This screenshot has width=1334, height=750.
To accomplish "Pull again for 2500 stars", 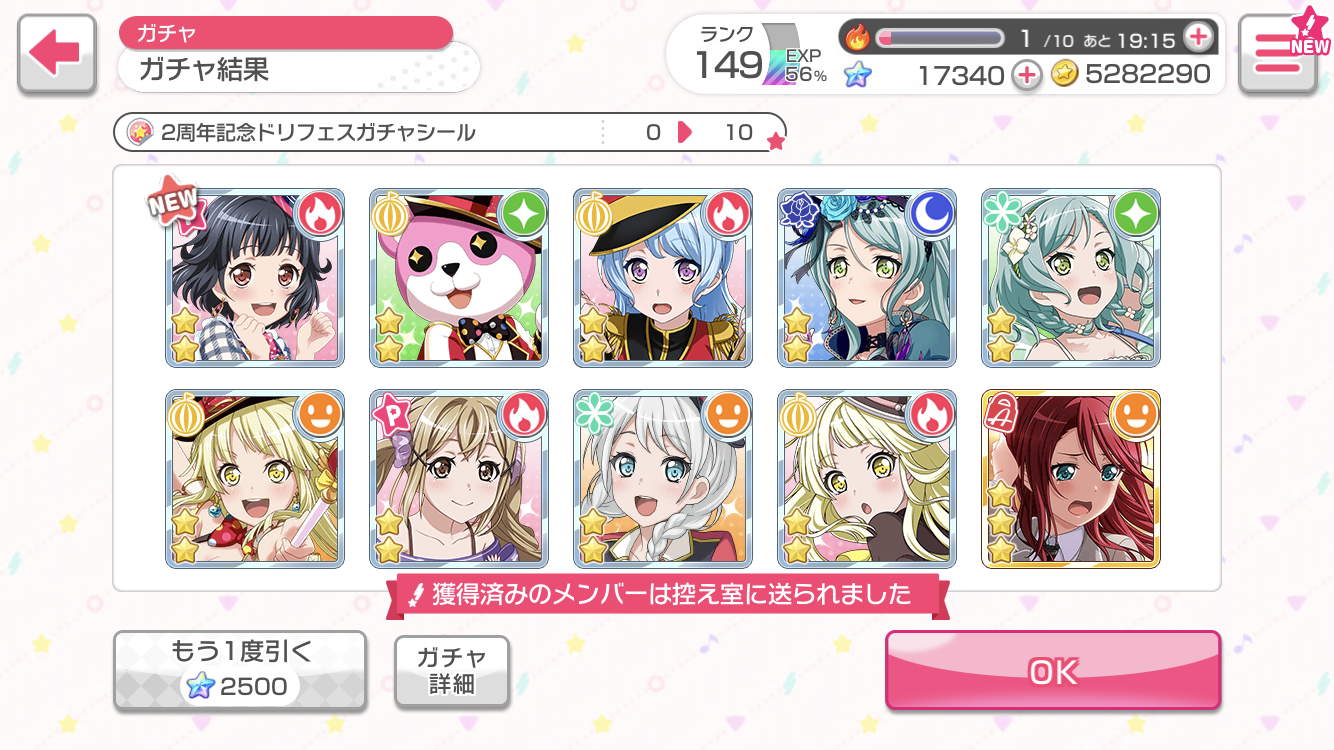I will click(x=239, y=670).
